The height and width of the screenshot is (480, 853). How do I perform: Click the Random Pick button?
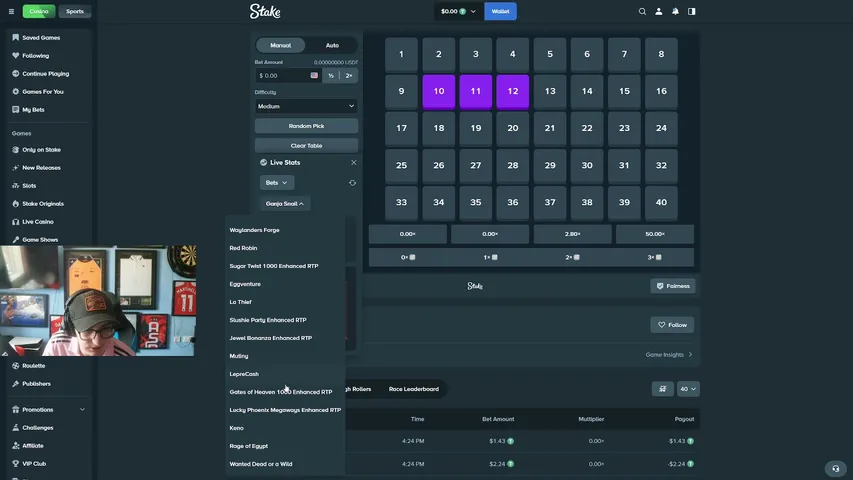pos(306,126)
